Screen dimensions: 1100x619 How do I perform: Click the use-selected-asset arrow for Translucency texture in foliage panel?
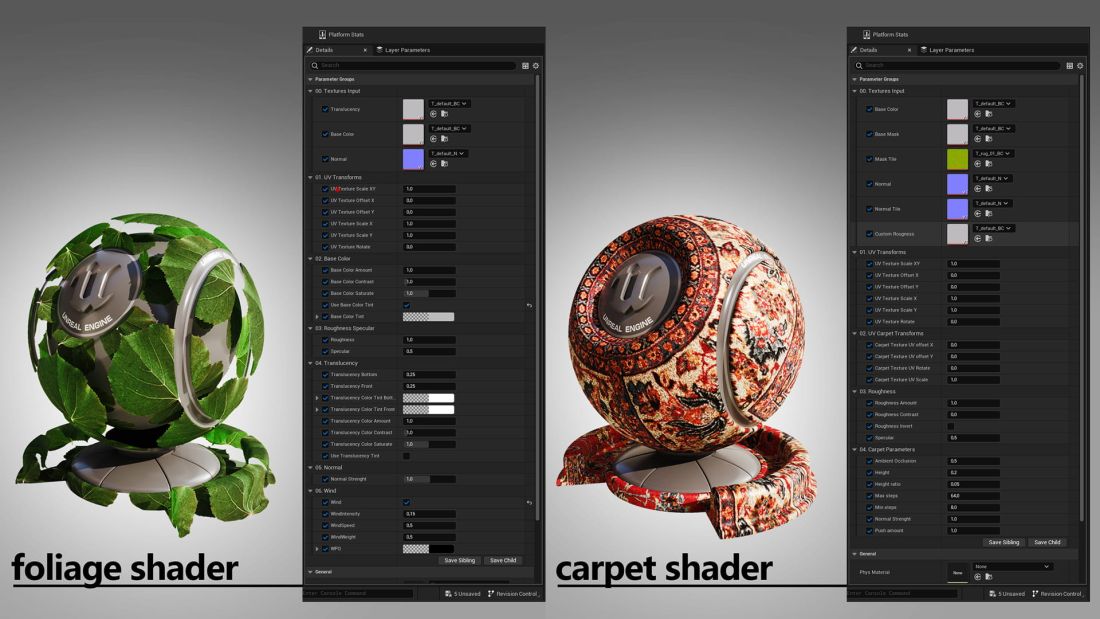point(433,114)
